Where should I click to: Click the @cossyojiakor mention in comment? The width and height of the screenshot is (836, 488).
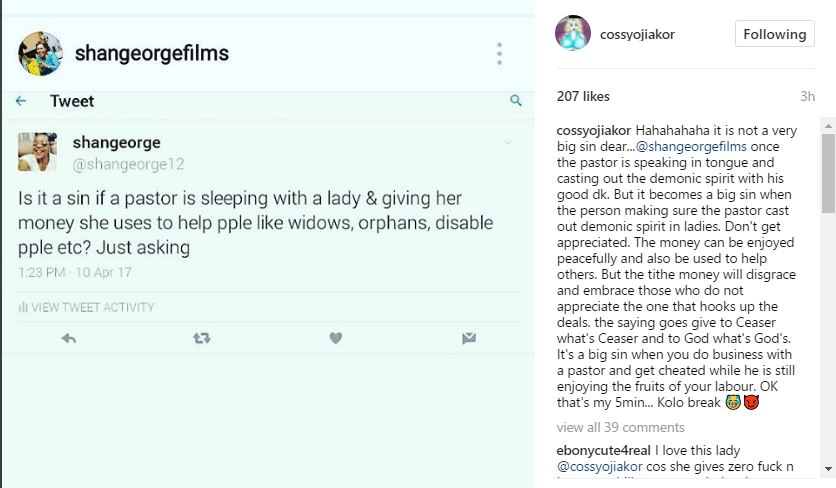pyautogui.click(x=600, y=466)
